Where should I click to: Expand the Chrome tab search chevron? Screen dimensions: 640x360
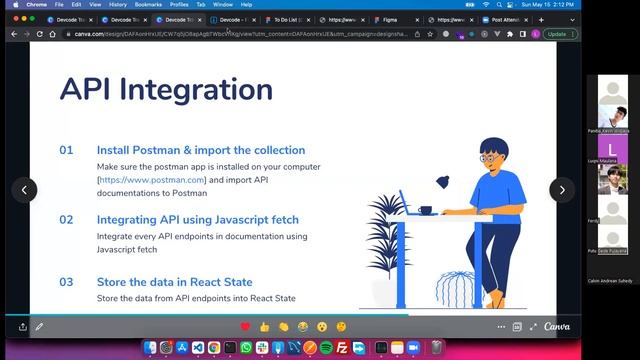click(x=572, y=20)
